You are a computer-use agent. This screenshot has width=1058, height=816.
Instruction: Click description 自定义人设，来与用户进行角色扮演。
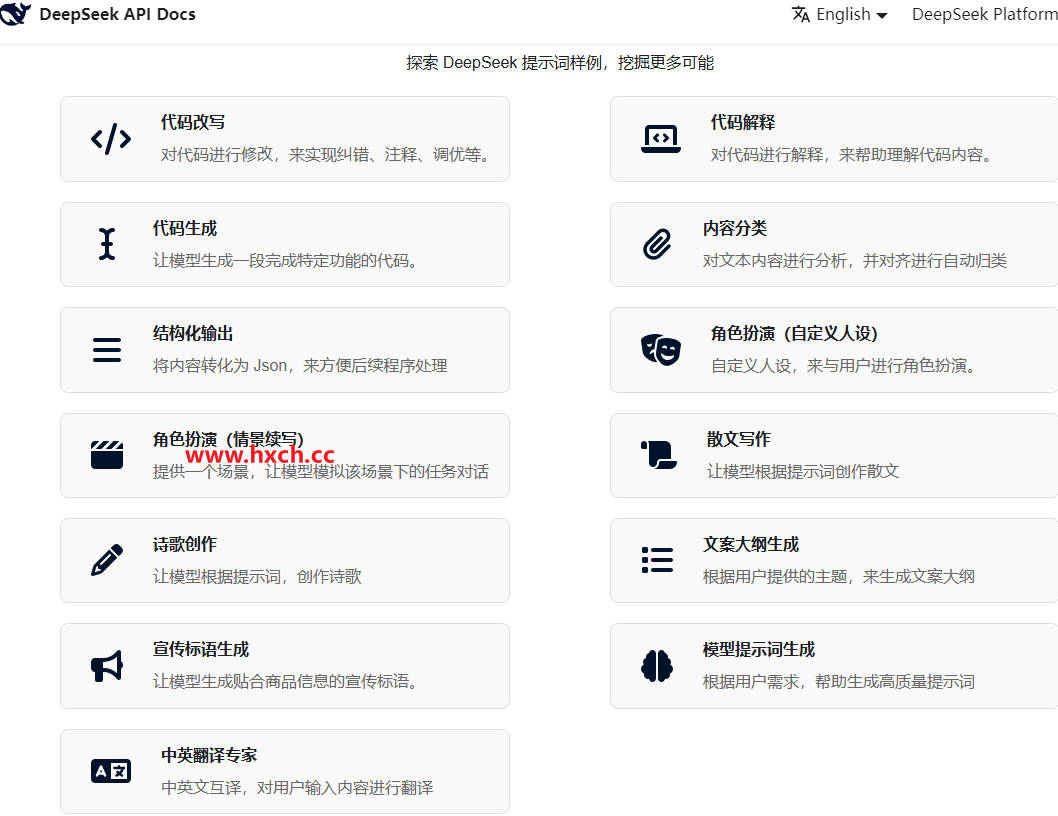coord(845,366)
